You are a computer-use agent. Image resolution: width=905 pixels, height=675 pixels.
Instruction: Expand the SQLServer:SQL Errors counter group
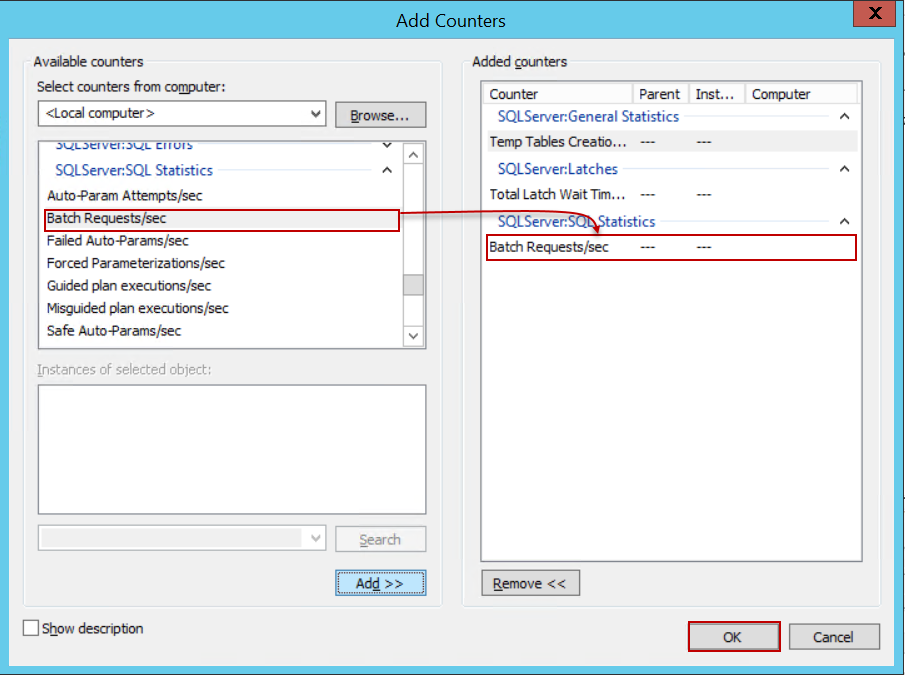tap(386, 145)
